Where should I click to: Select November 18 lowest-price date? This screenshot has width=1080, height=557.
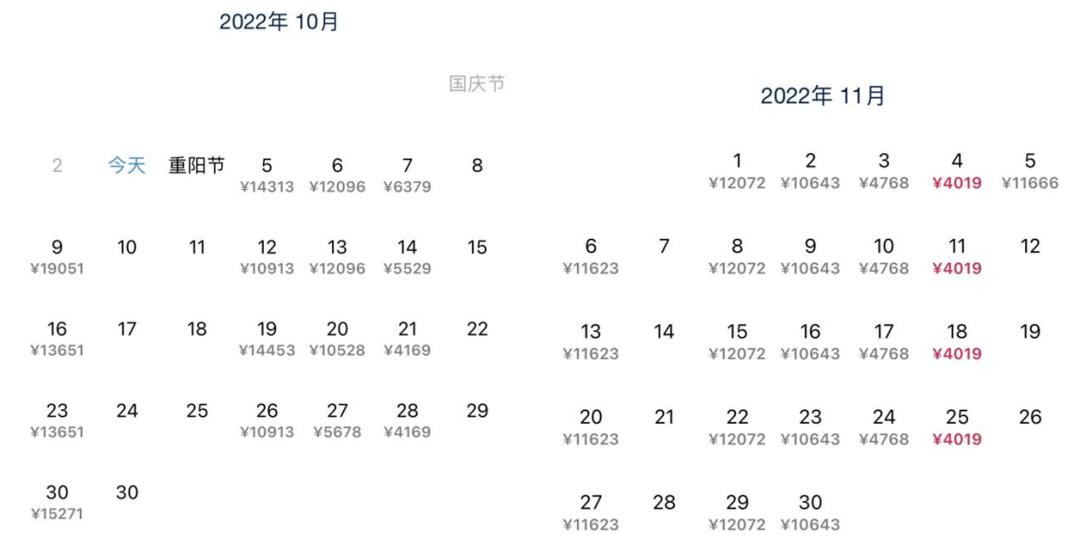[957, 341]
